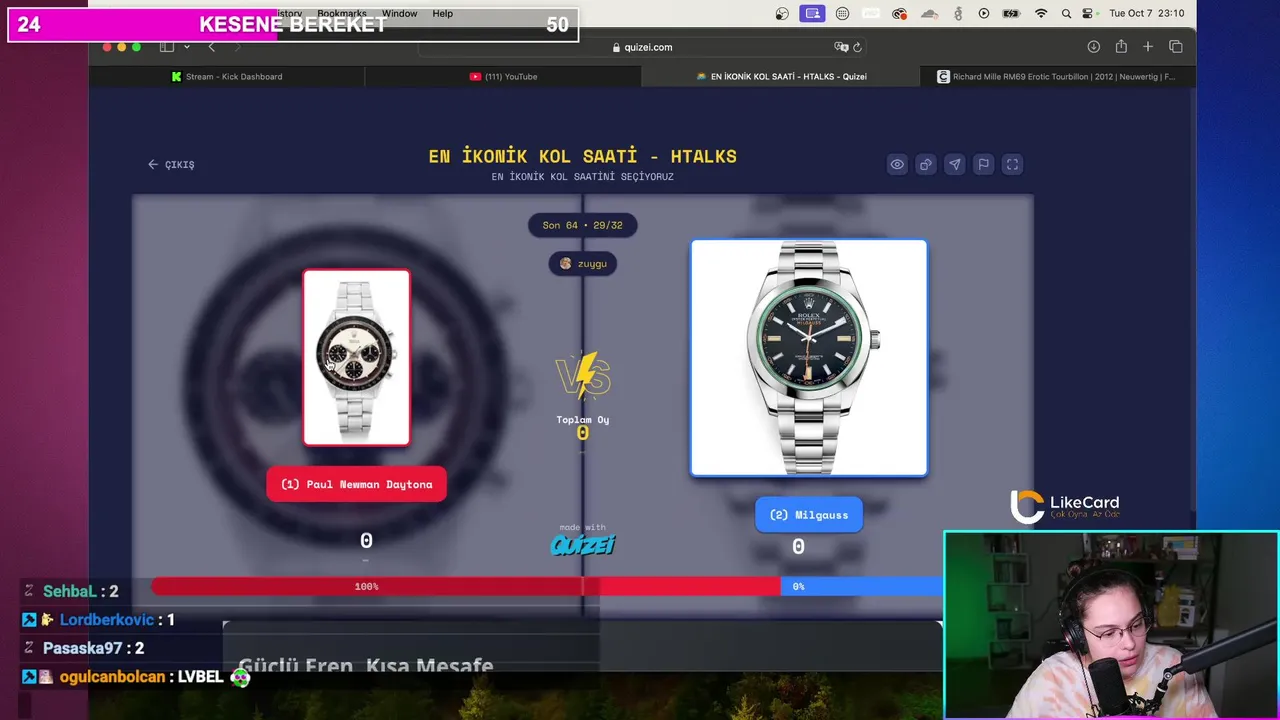Switch to the (111) YouTube tab
Screen dimensions: 1280x720
tap(503, 76)
